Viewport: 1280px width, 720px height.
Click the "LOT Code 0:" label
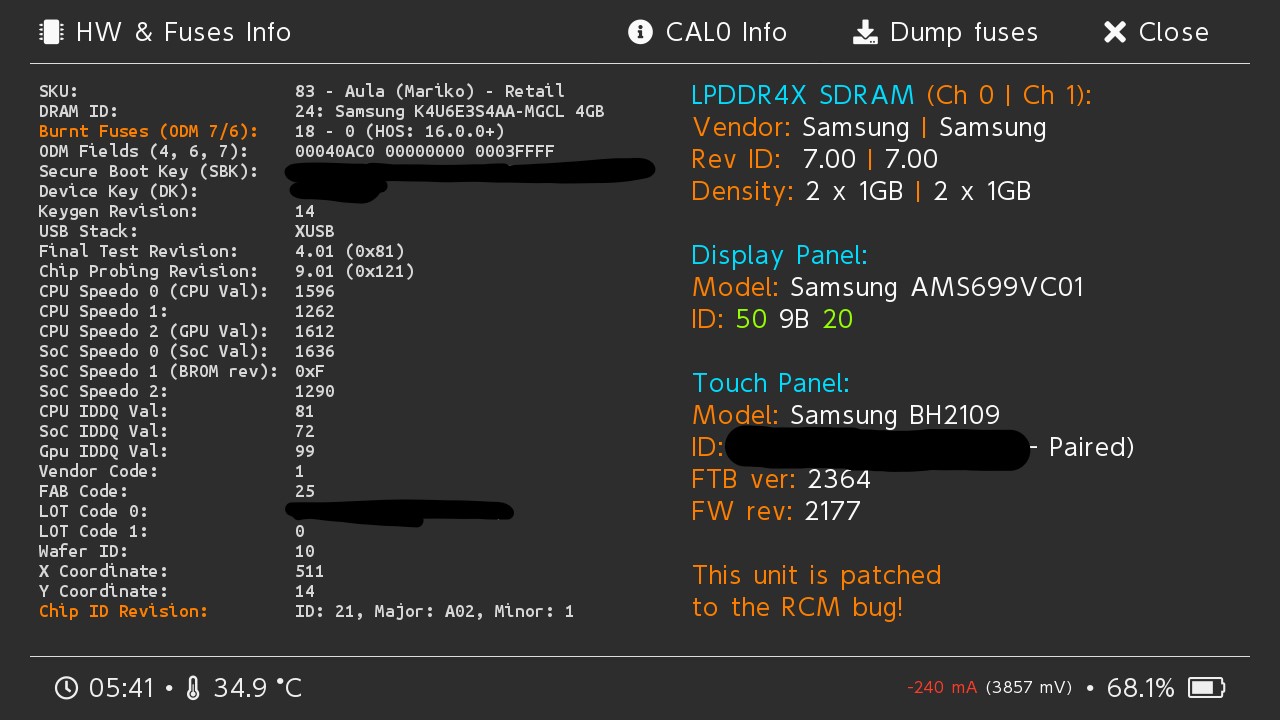(94, 511)
